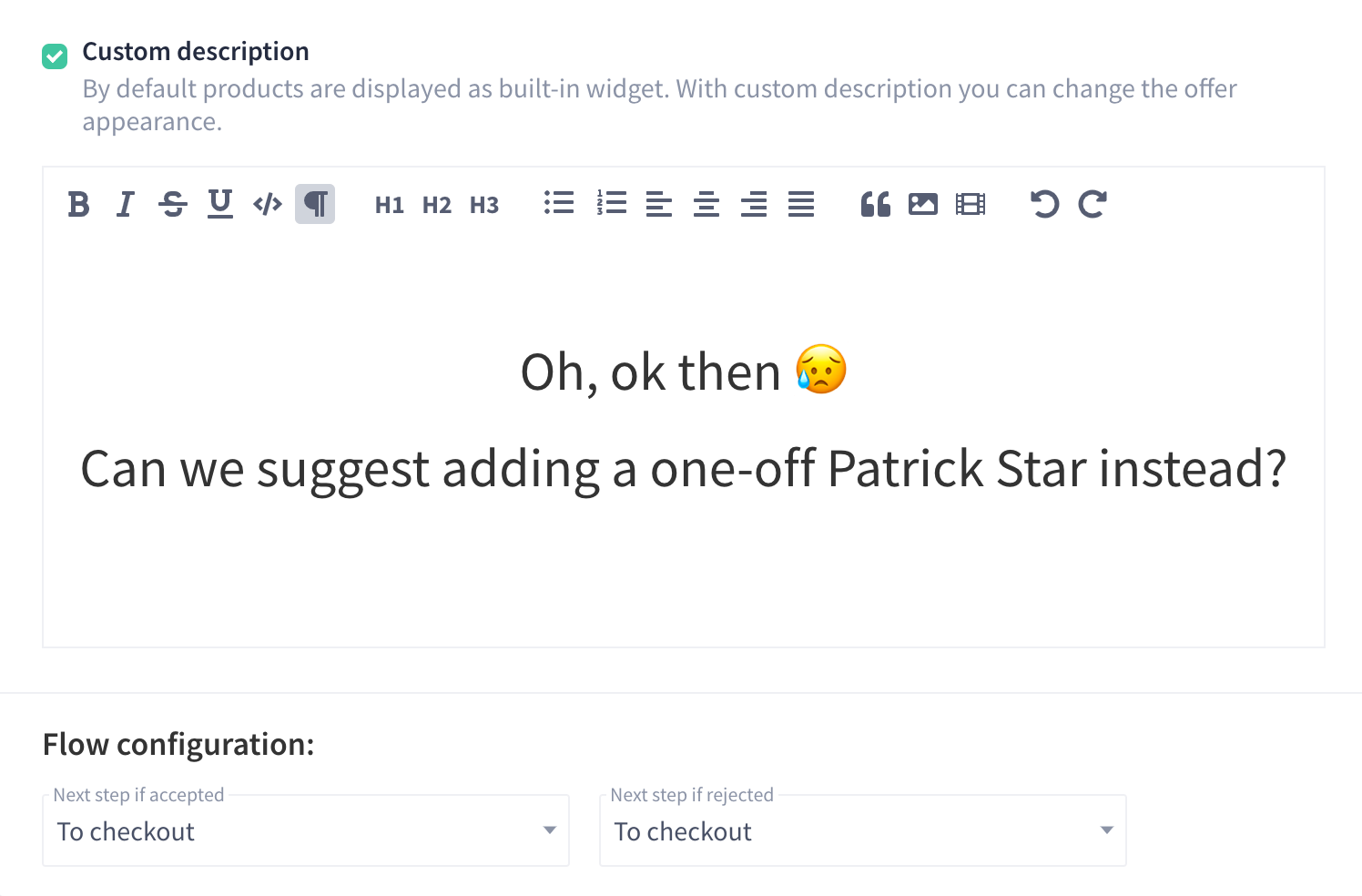Insert a blockquote
Image resolution: width=1362 pixels, height=896 pixels.
[x=876, y=204]
